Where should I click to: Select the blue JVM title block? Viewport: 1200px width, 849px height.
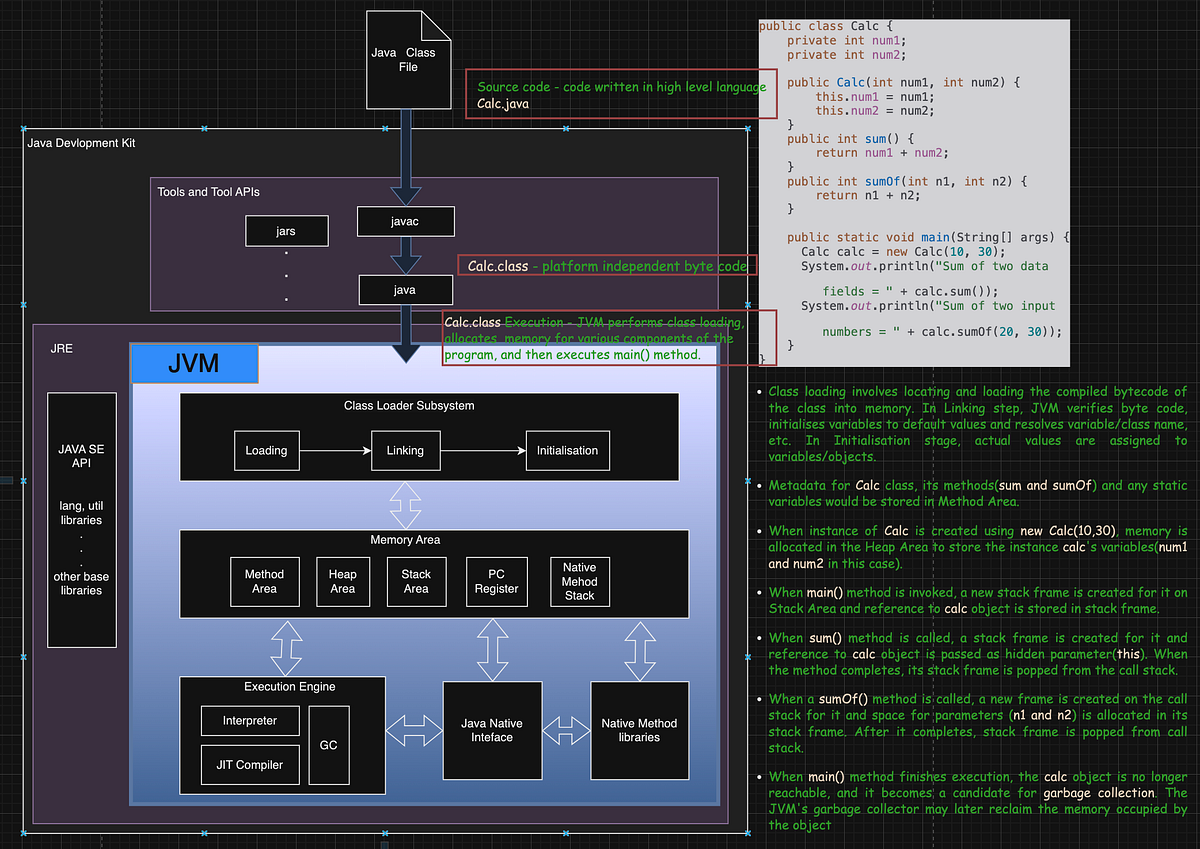coord(194,363)
